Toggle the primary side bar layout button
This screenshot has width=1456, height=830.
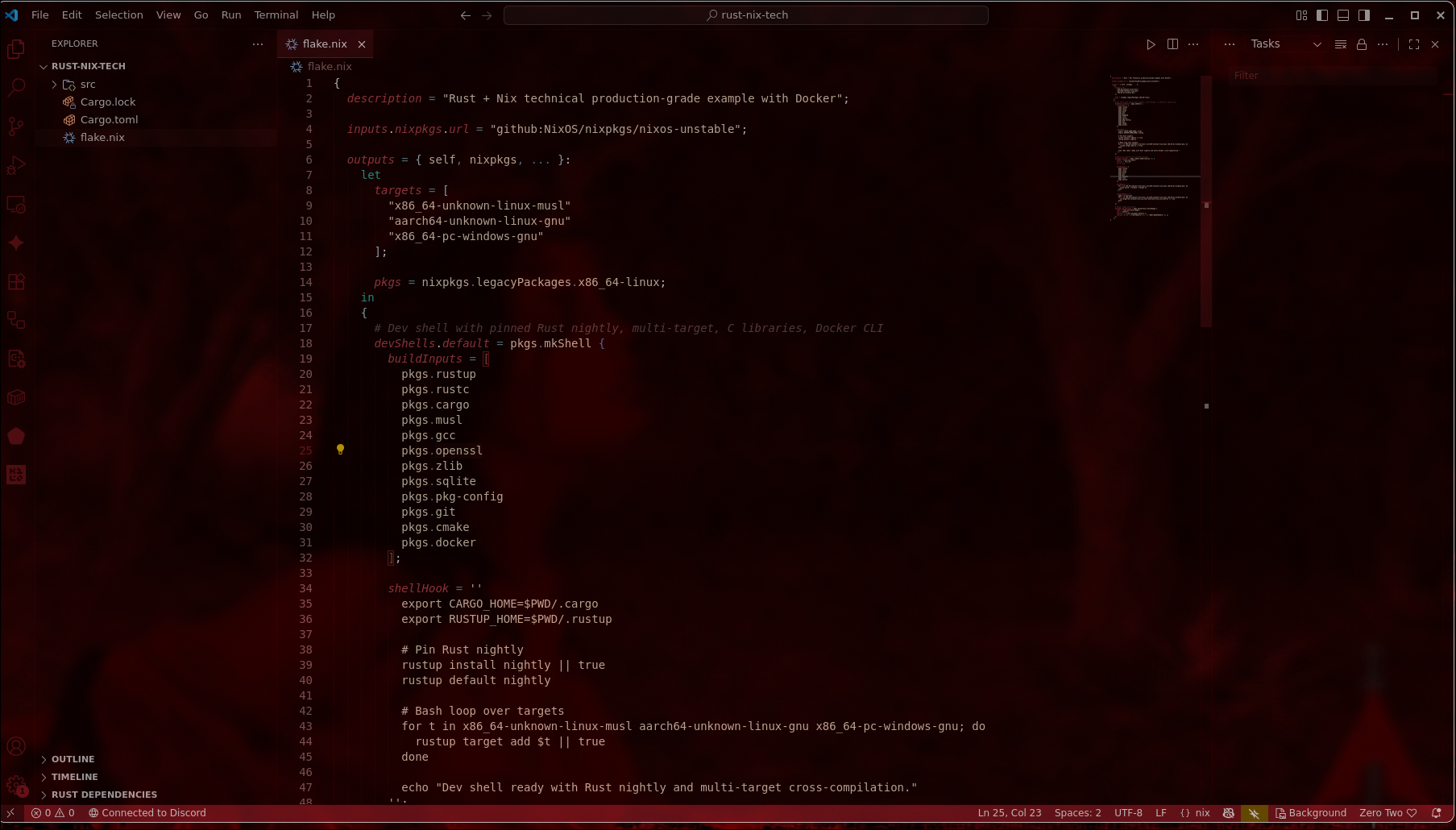coord(1322,15)
